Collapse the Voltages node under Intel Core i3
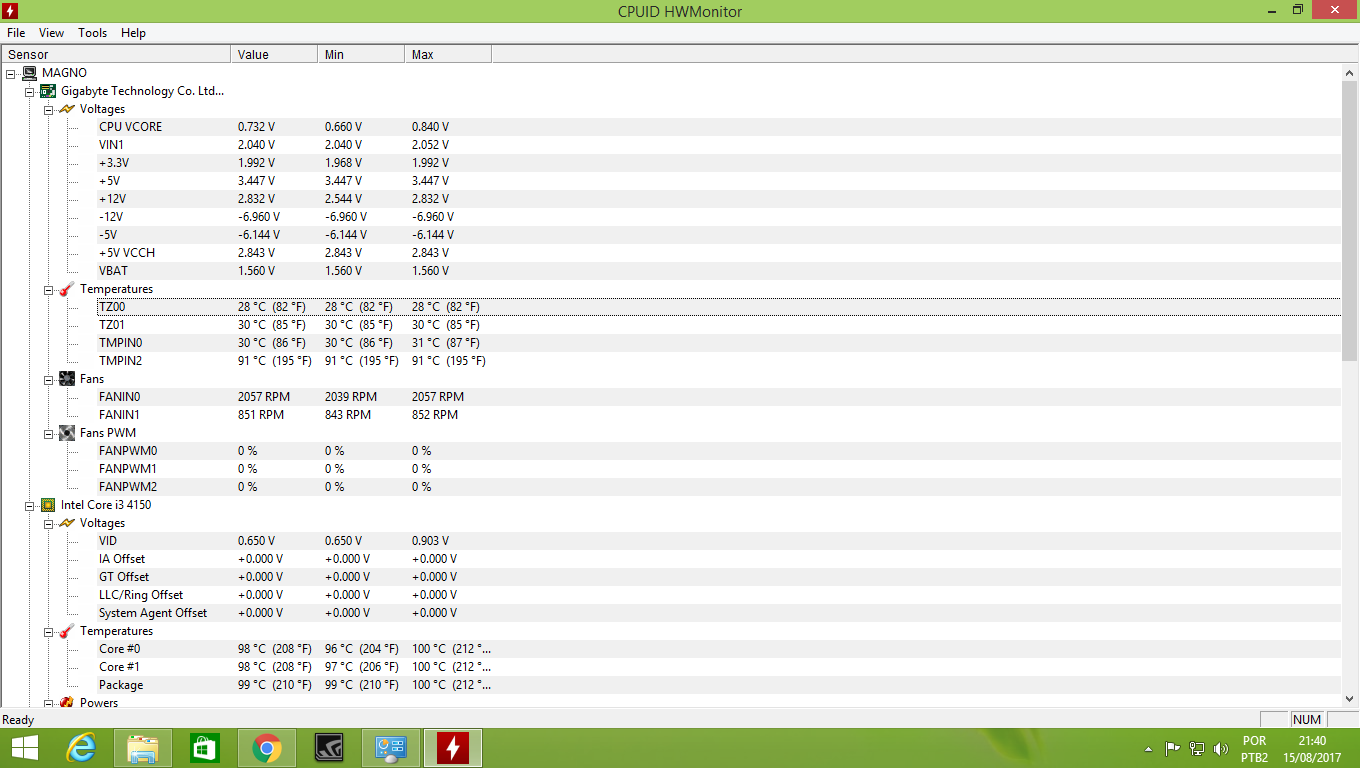This screenshot has width=1360, height=768. 49,523
